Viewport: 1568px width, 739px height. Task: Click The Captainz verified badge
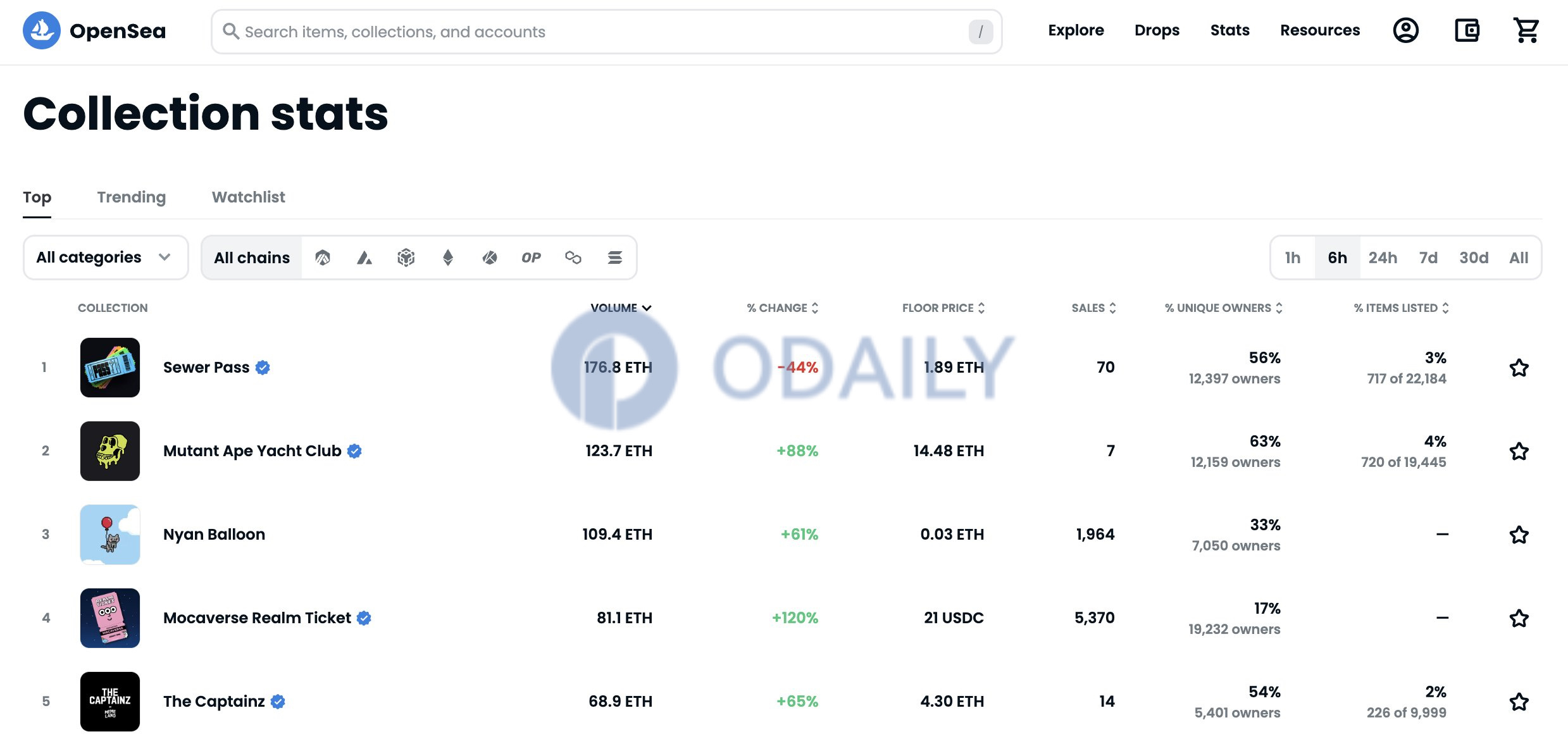tap(278, 702)
